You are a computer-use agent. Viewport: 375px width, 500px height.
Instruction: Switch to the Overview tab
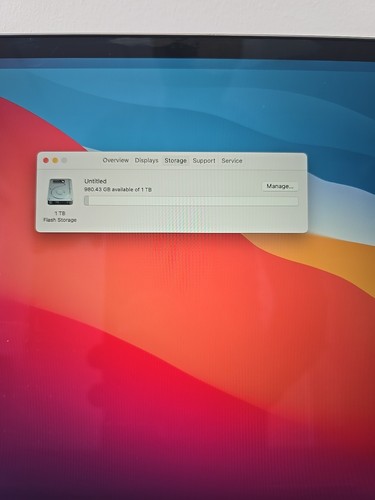point(116,160)
